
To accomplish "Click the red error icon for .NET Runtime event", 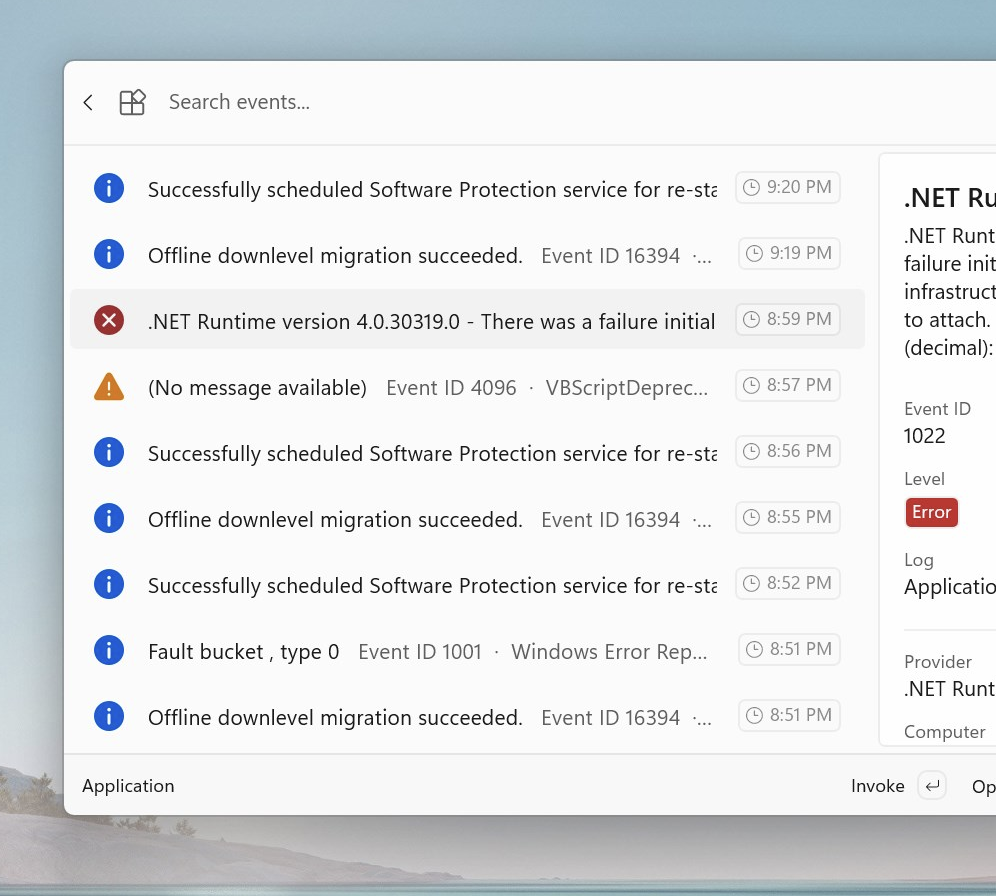I will (x=109, y=320).
